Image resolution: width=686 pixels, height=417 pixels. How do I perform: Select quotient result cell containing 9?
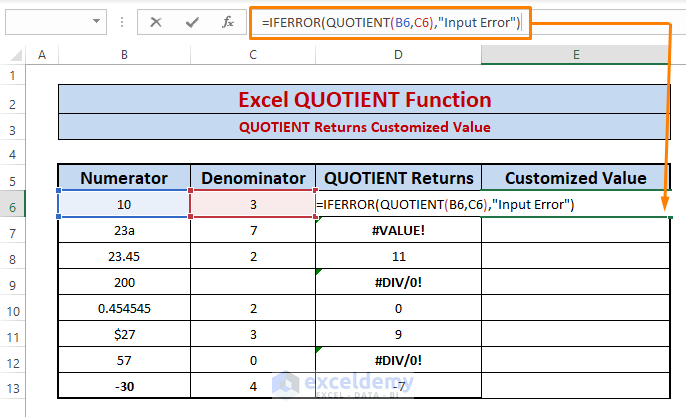tap(398, 334)
